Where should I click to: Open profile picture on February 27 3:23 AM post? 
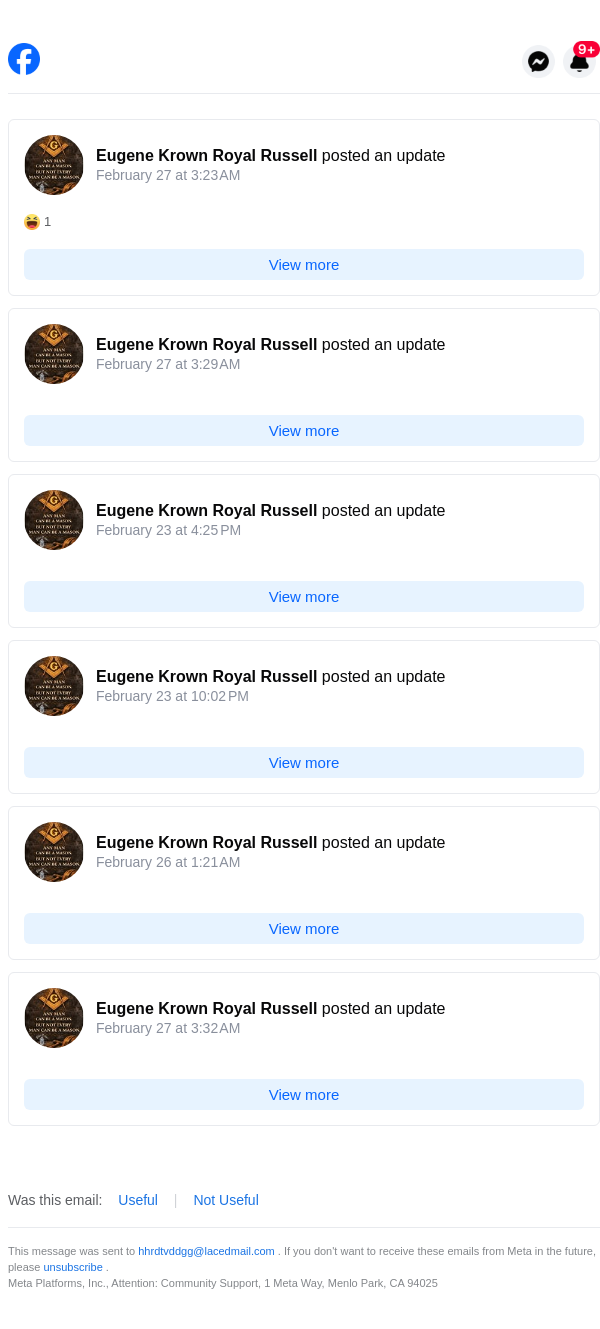point(54,165)
